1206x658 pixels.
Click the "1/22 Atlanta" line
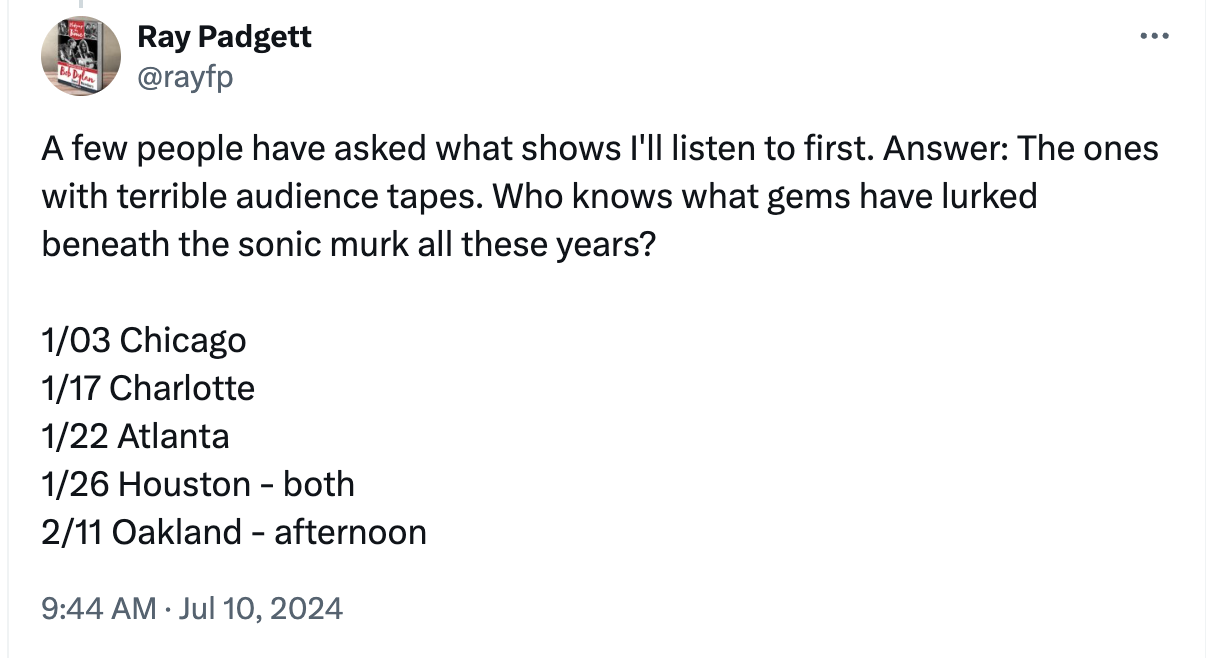click(x=135, y=436)
